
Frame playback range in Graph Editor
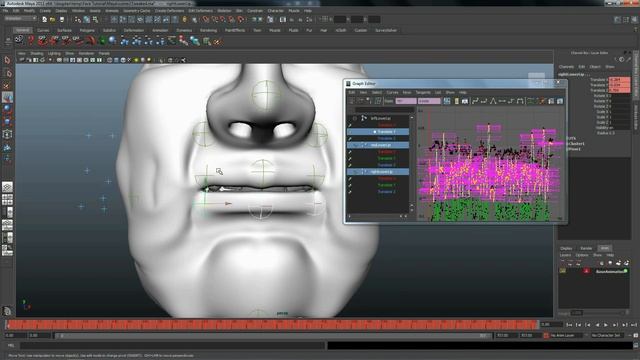tap(456, 101)
